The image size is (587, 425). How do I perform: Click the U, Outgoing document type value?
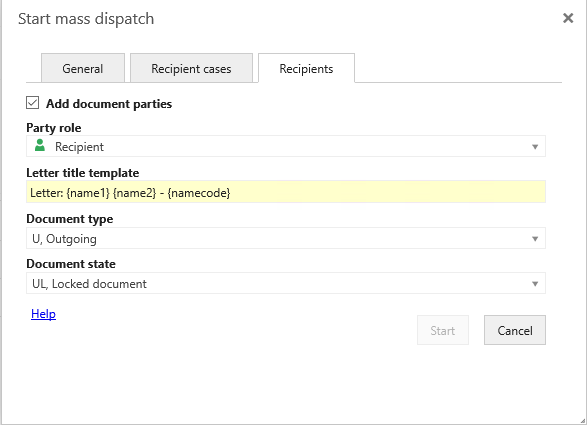coord(64,239)
